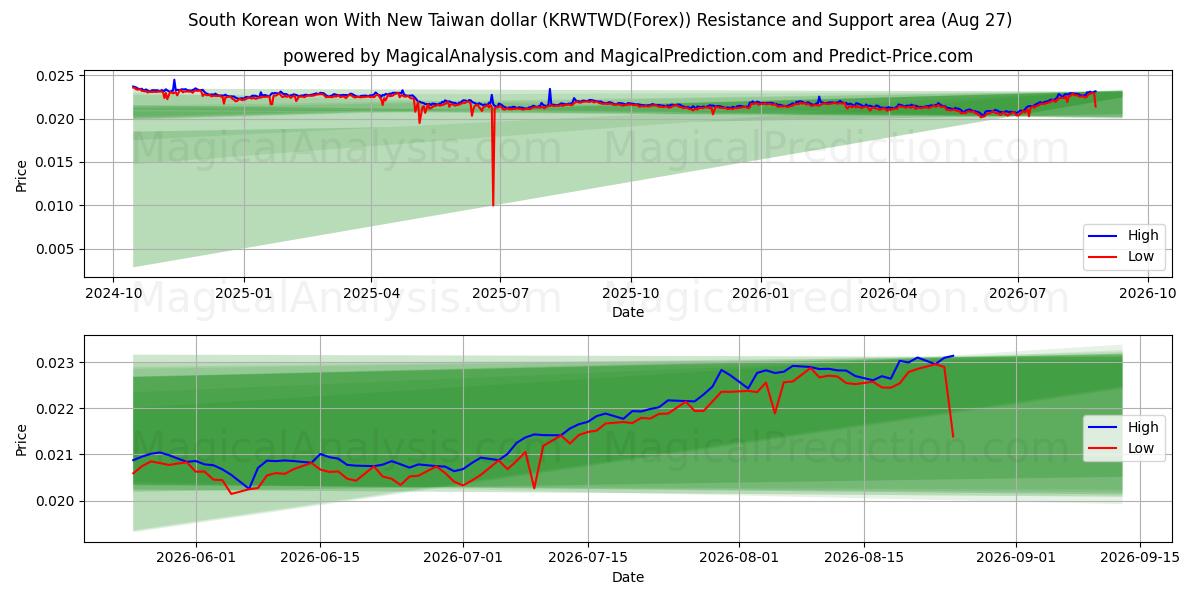
Task: Click the '2025-07' tick label
Action: (x=500, y=293)
